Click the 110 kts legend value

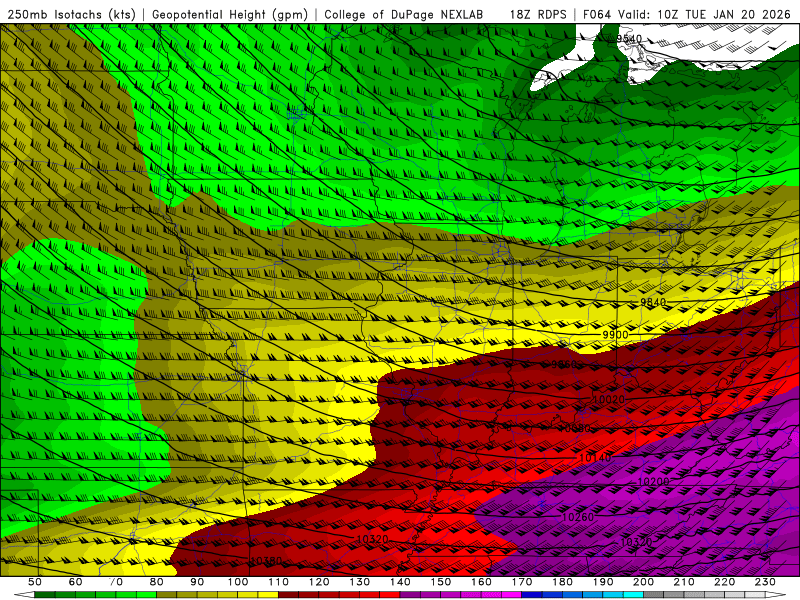coord(279,582)
